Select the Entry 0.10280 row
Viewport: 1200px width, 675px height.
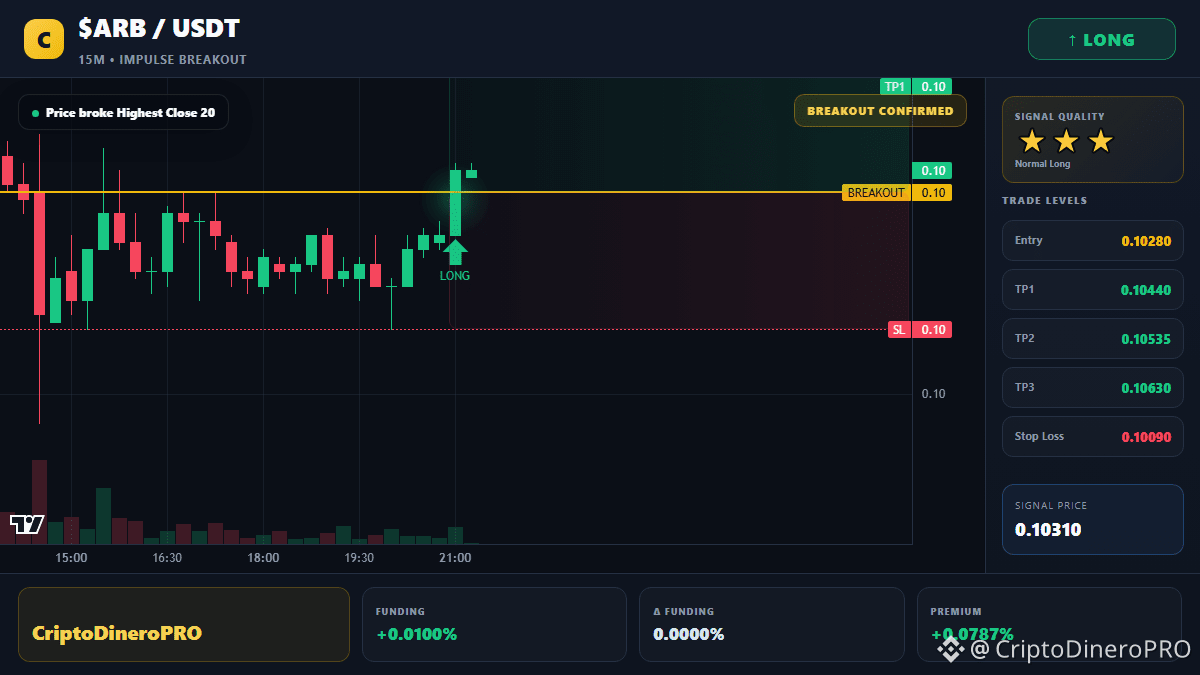click(x=1092, y=240)
